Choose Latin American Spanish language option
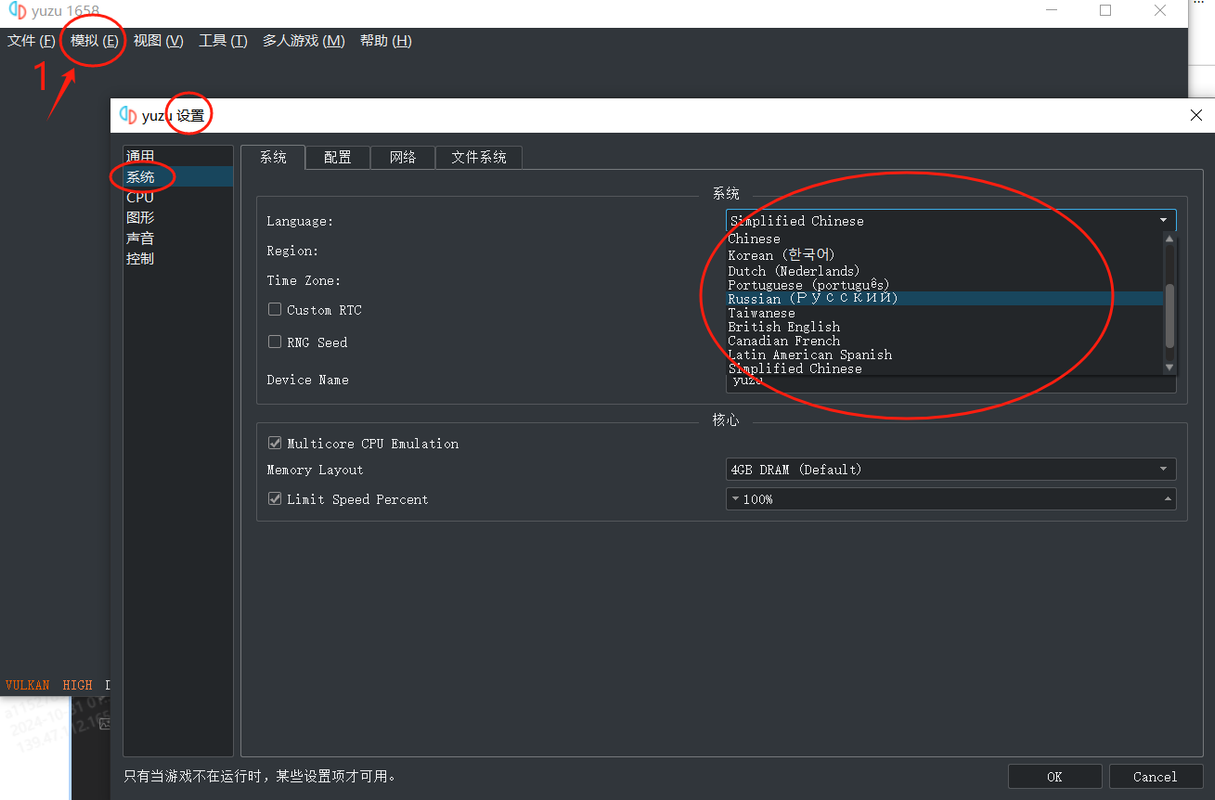Image resolution: width=1215 pixels, height=800 pixels. tap(945, 355)
